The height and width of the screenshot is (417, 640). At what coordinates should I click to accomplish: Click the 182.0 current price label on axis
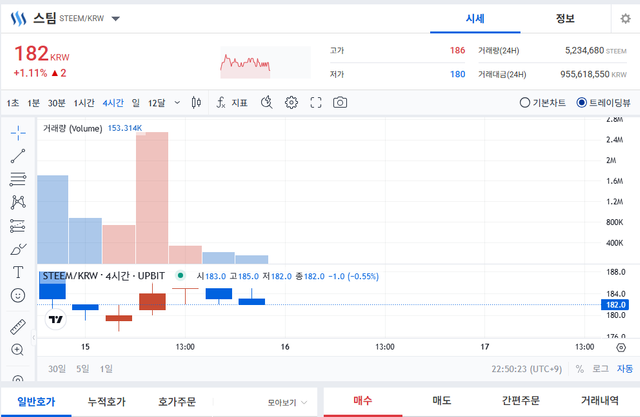615,304
